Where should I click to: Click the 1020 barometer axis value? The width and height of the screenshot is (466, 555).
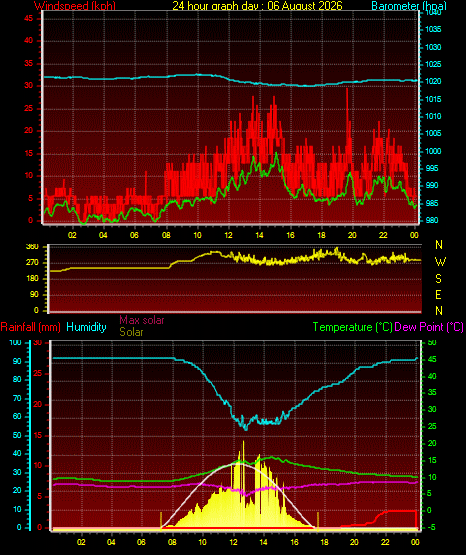[x=433, y=81]
